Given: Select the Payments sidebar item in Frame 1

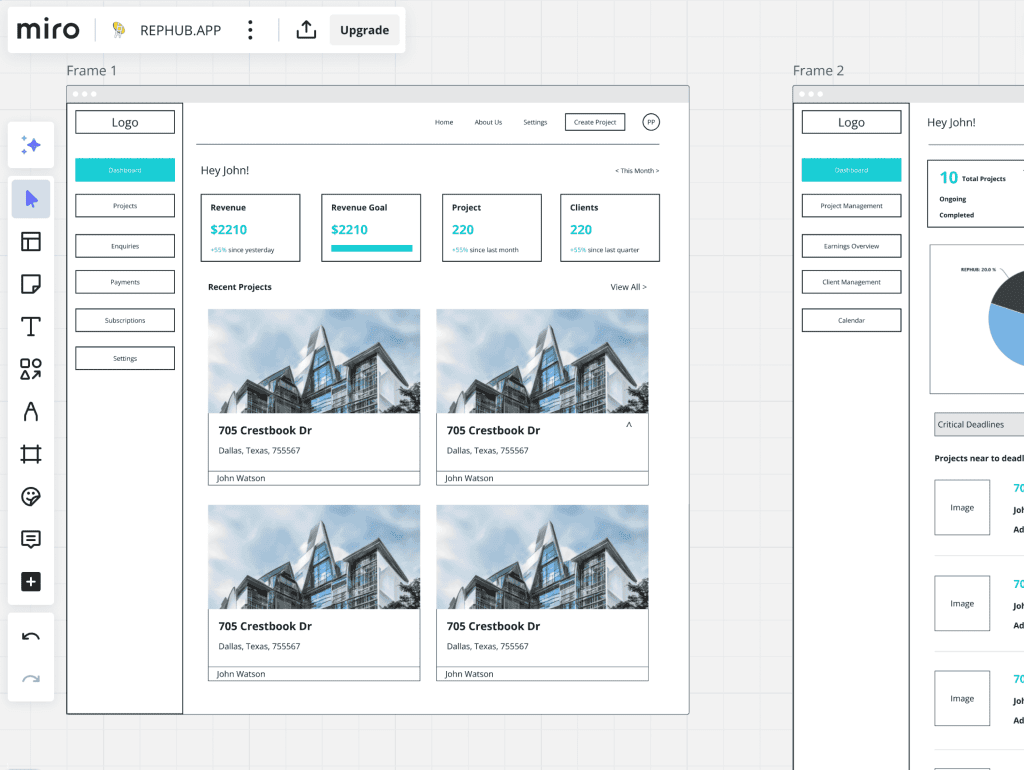Looking at the screenshot, I should 125,282.
